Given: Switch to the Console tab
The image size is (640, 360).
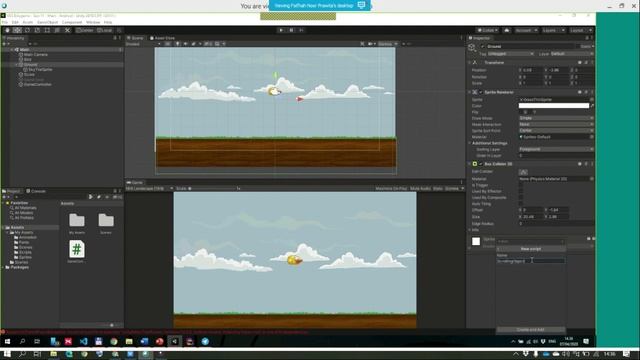Looking at the screenshot, I should pyautogui.click(x=36, y=191).
